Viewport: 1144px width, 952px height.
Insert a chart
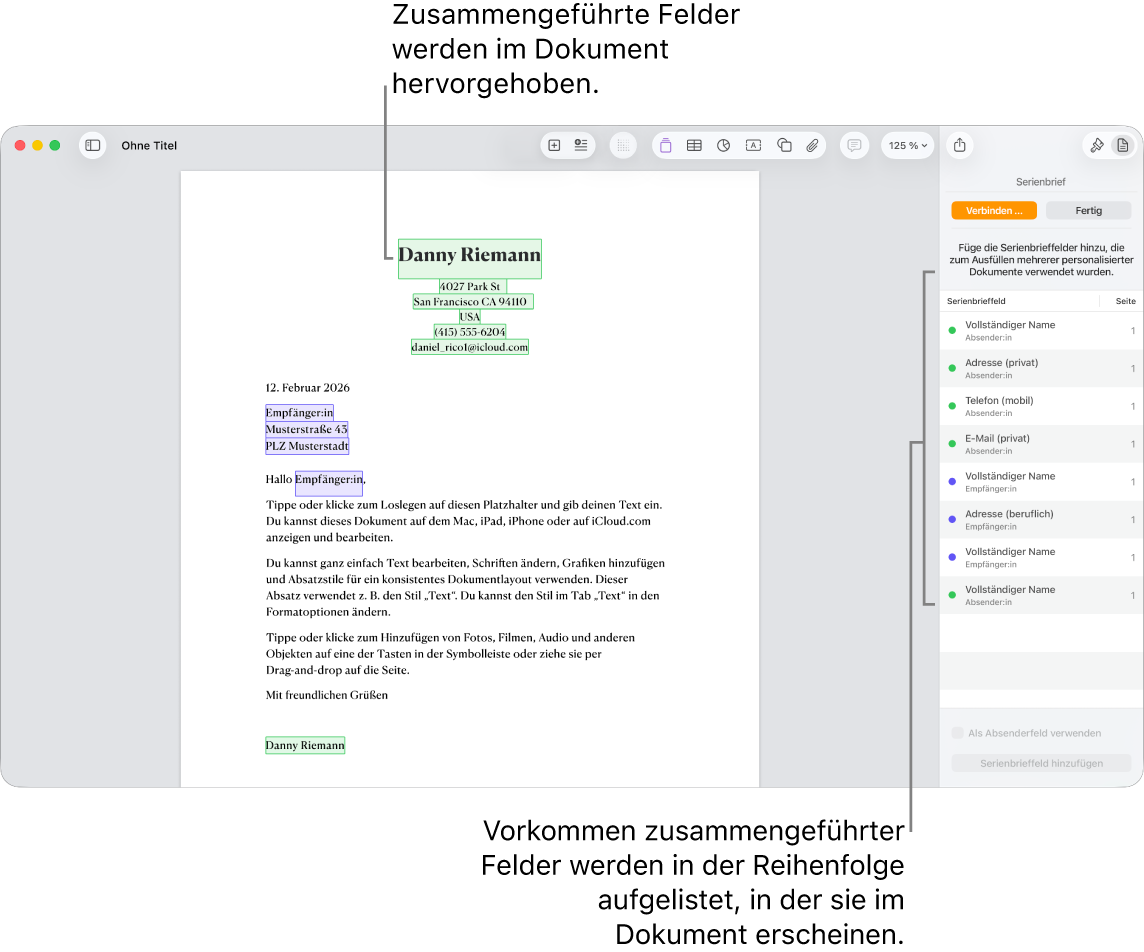pyautogui.click(x=723, y=145)
